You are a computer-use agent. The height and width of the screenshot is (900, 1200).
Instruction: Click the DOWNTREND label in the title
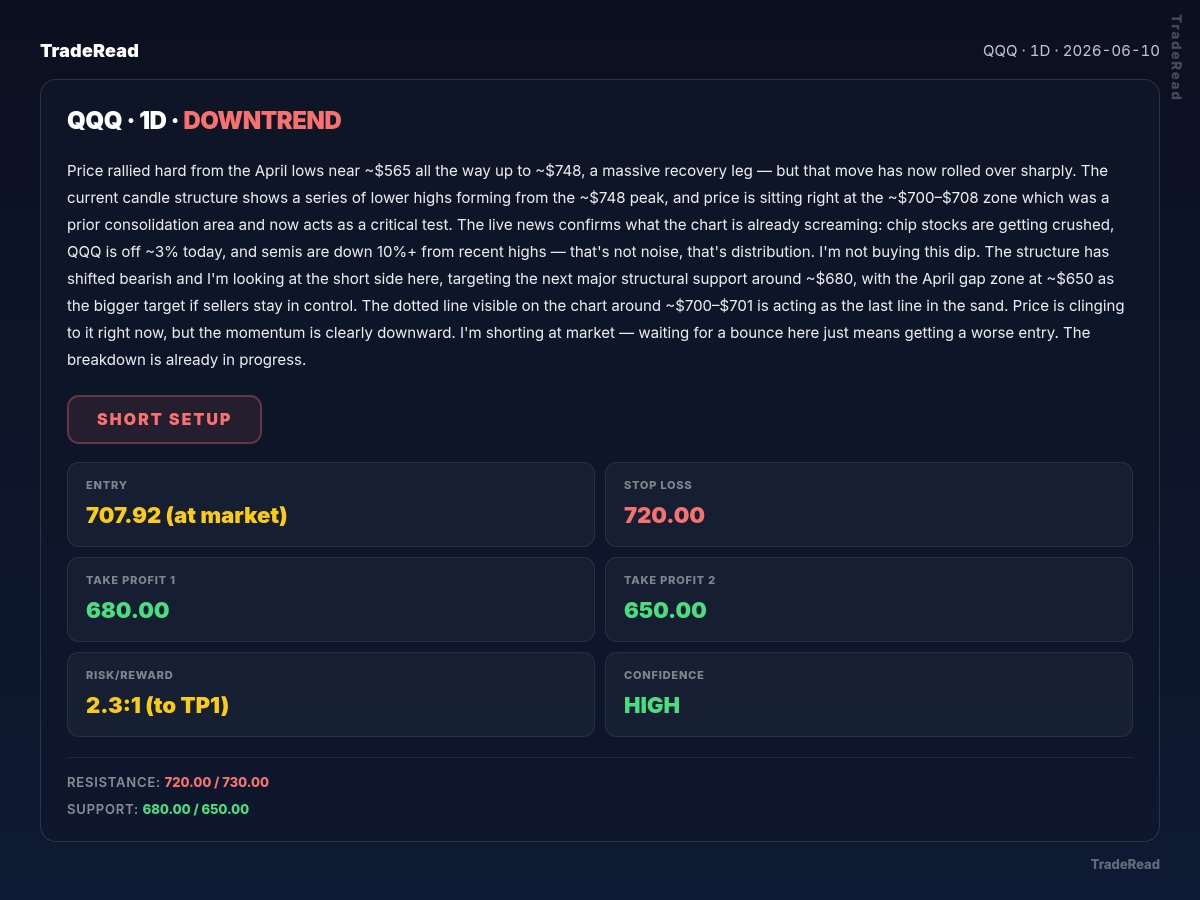coord(262,120)
